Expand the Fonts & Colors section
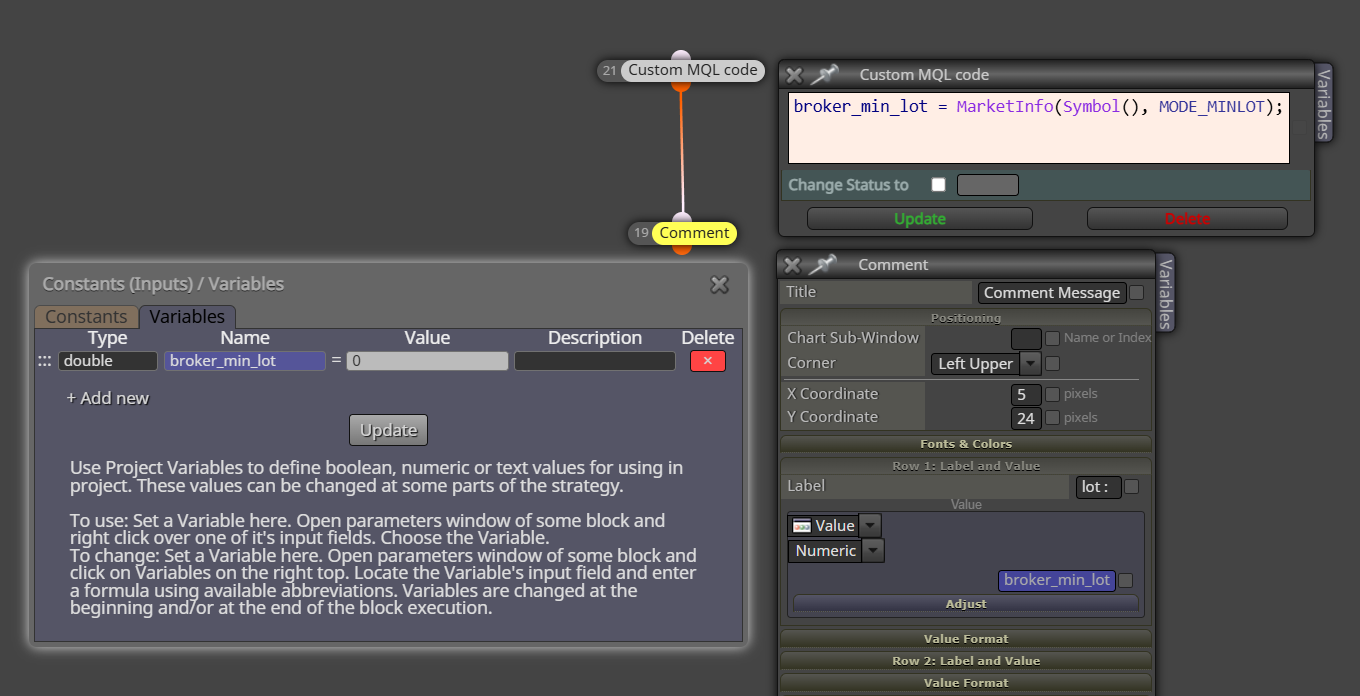 (x=966, y=444)
